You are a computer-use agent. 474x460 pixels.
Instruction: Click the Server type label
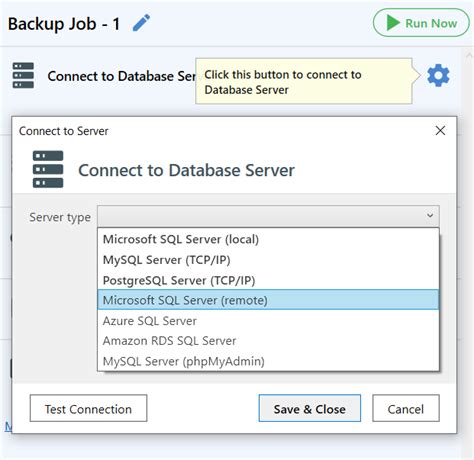pyautogui.click(x=60, y=217)
